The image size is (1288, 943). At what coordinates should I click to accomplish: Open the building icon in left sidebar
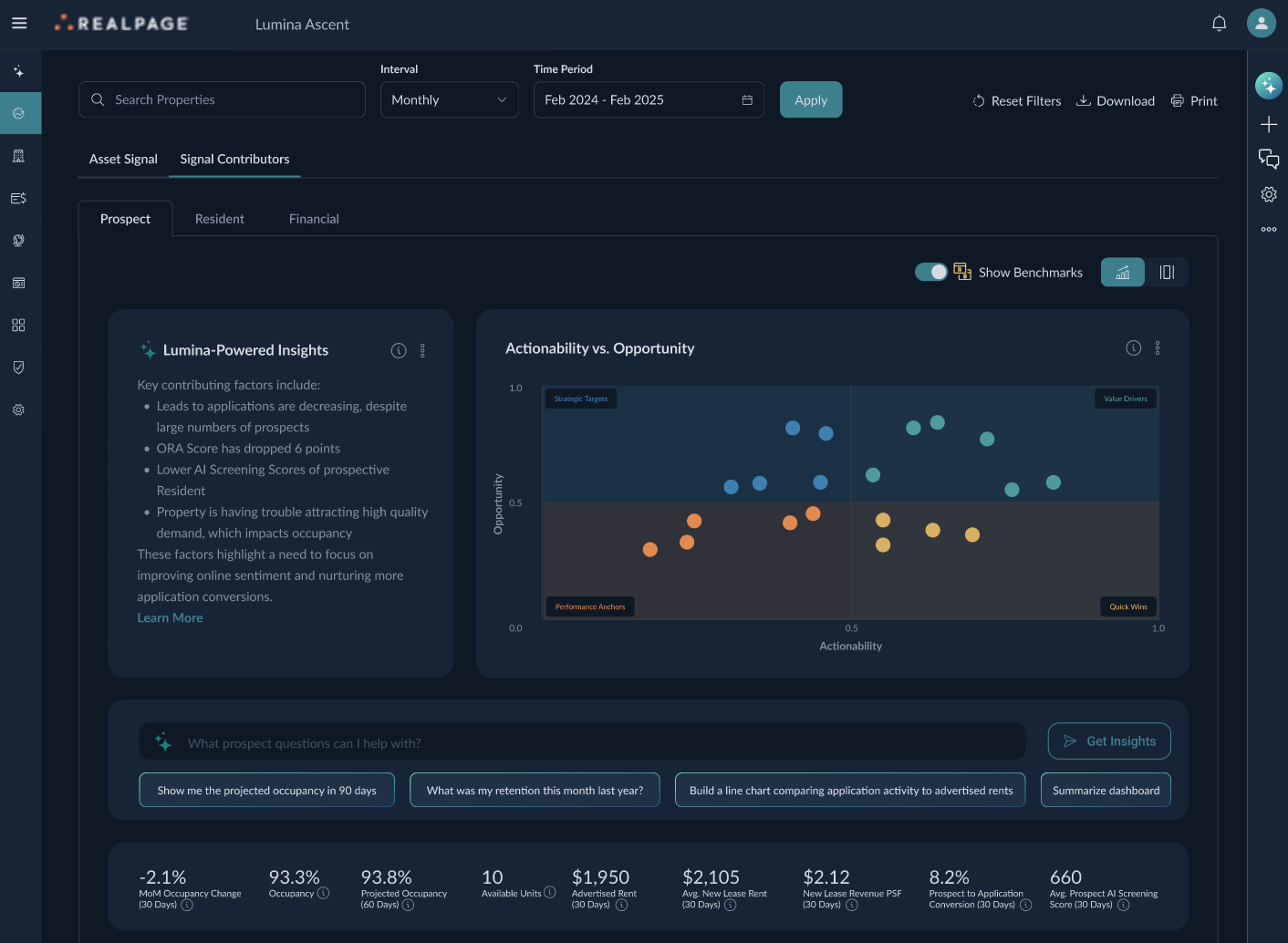click(18, 156)
